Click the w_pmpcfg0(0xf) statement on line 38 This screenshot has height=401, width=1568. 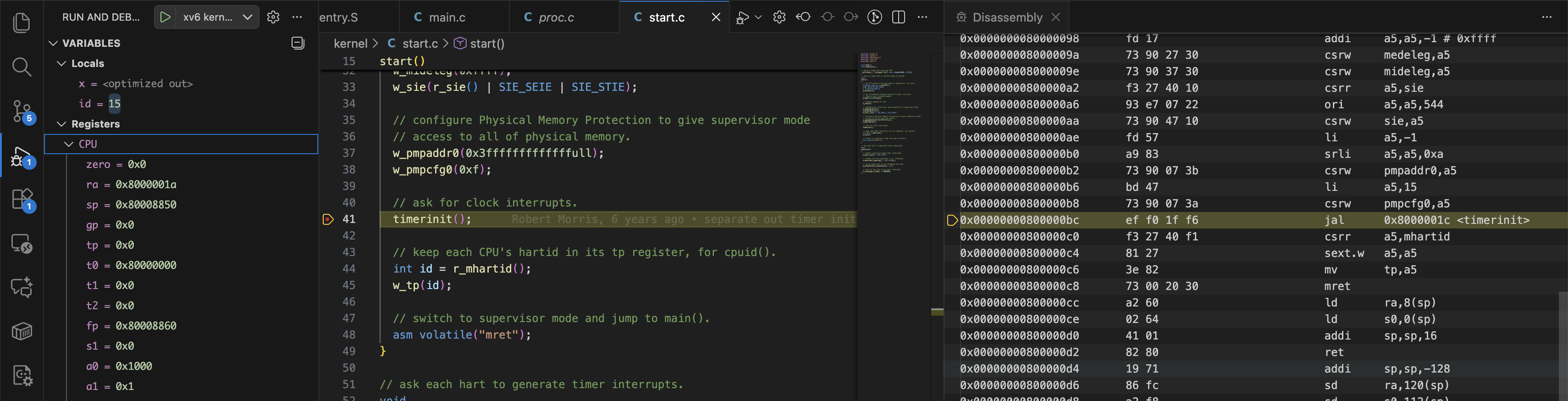point(442,169)
